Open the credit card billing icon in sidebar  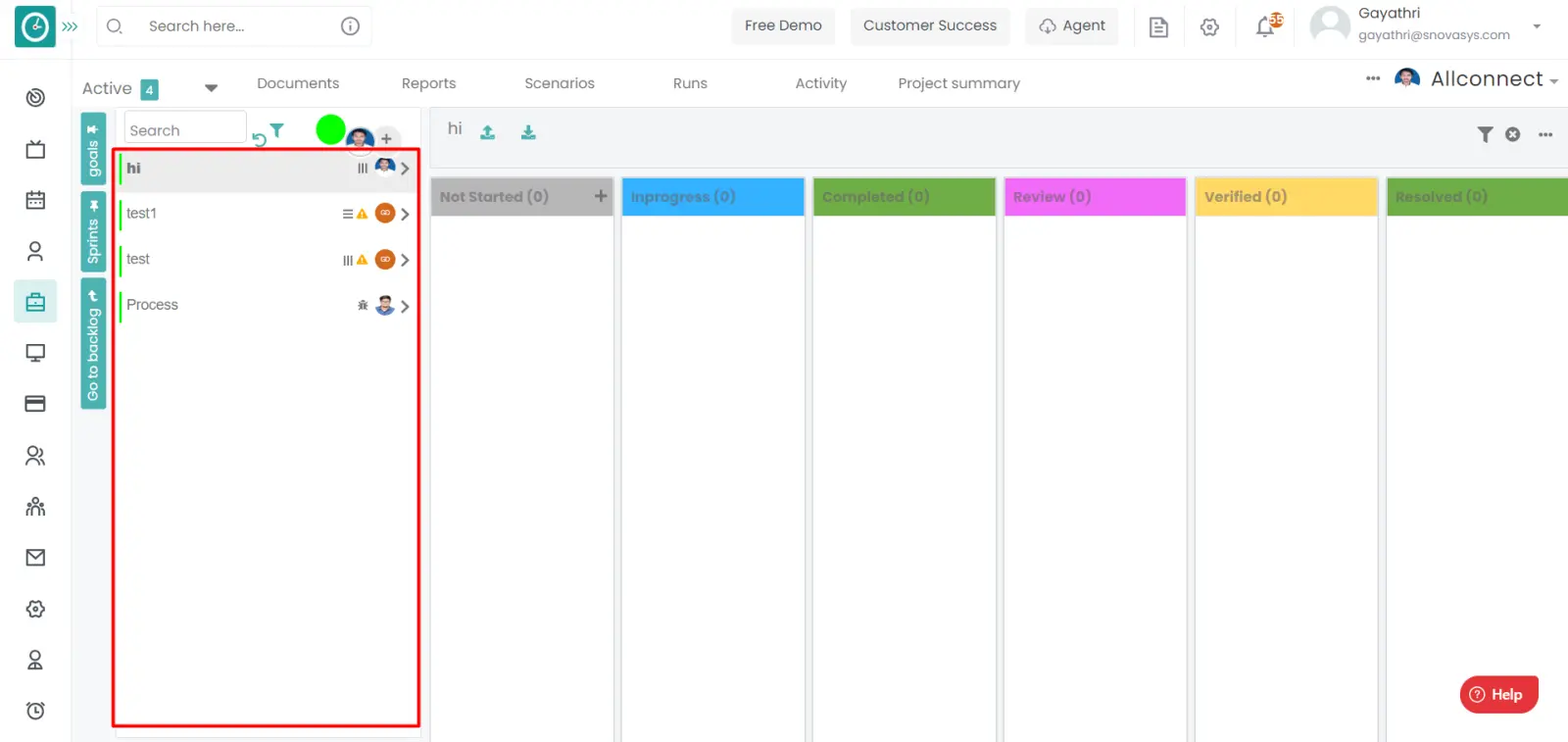(x=35, y=404)
